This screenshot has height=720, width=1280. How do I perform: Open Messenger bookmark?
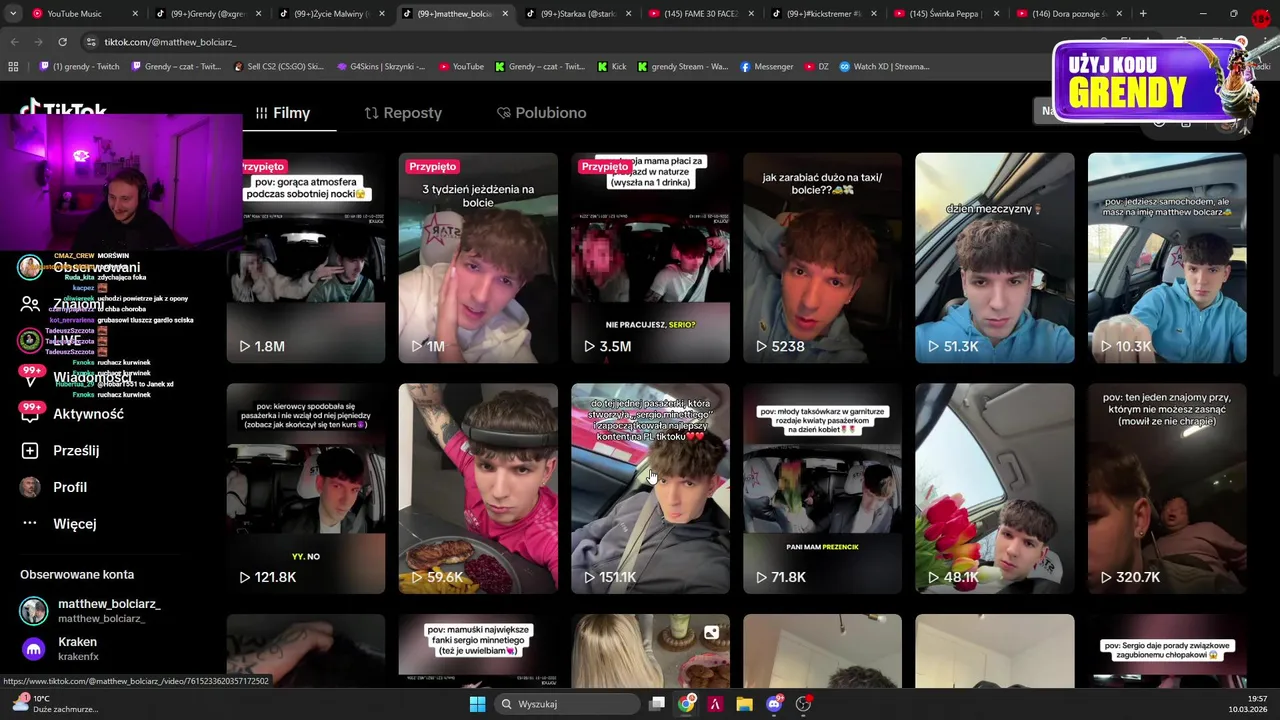coord(767,67)
